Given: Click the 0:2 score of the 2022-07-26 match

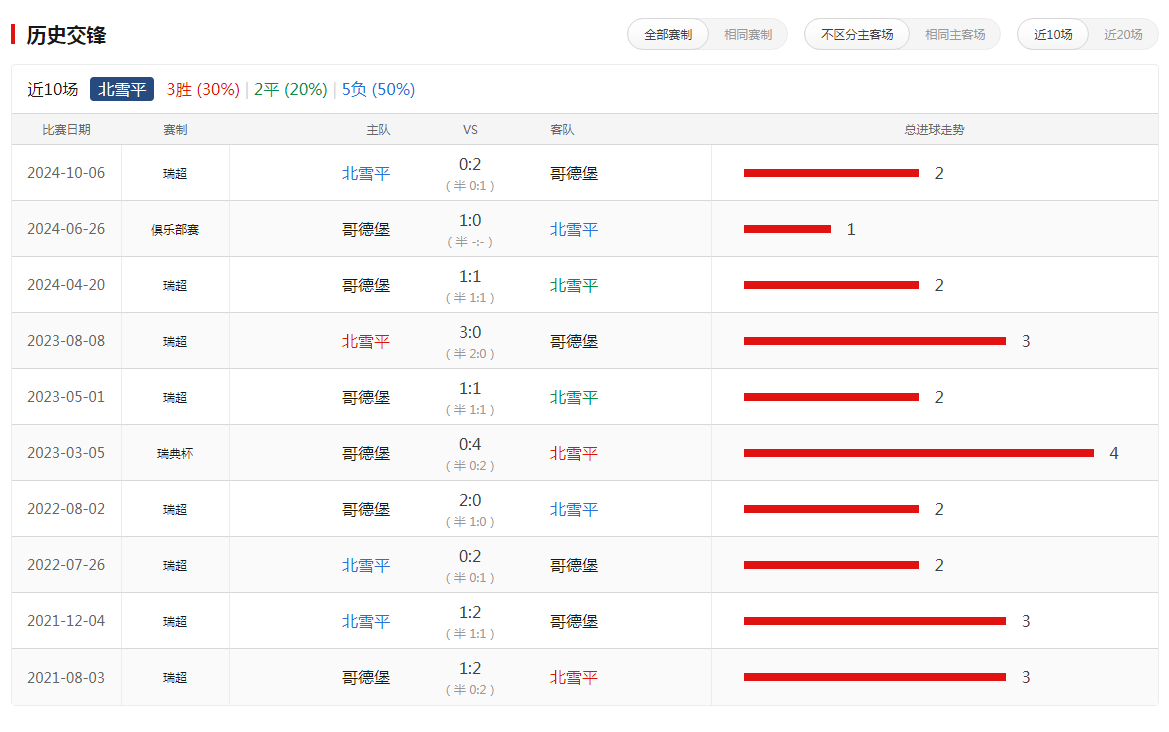Looking at the screenshot, I should pos(470,557).
